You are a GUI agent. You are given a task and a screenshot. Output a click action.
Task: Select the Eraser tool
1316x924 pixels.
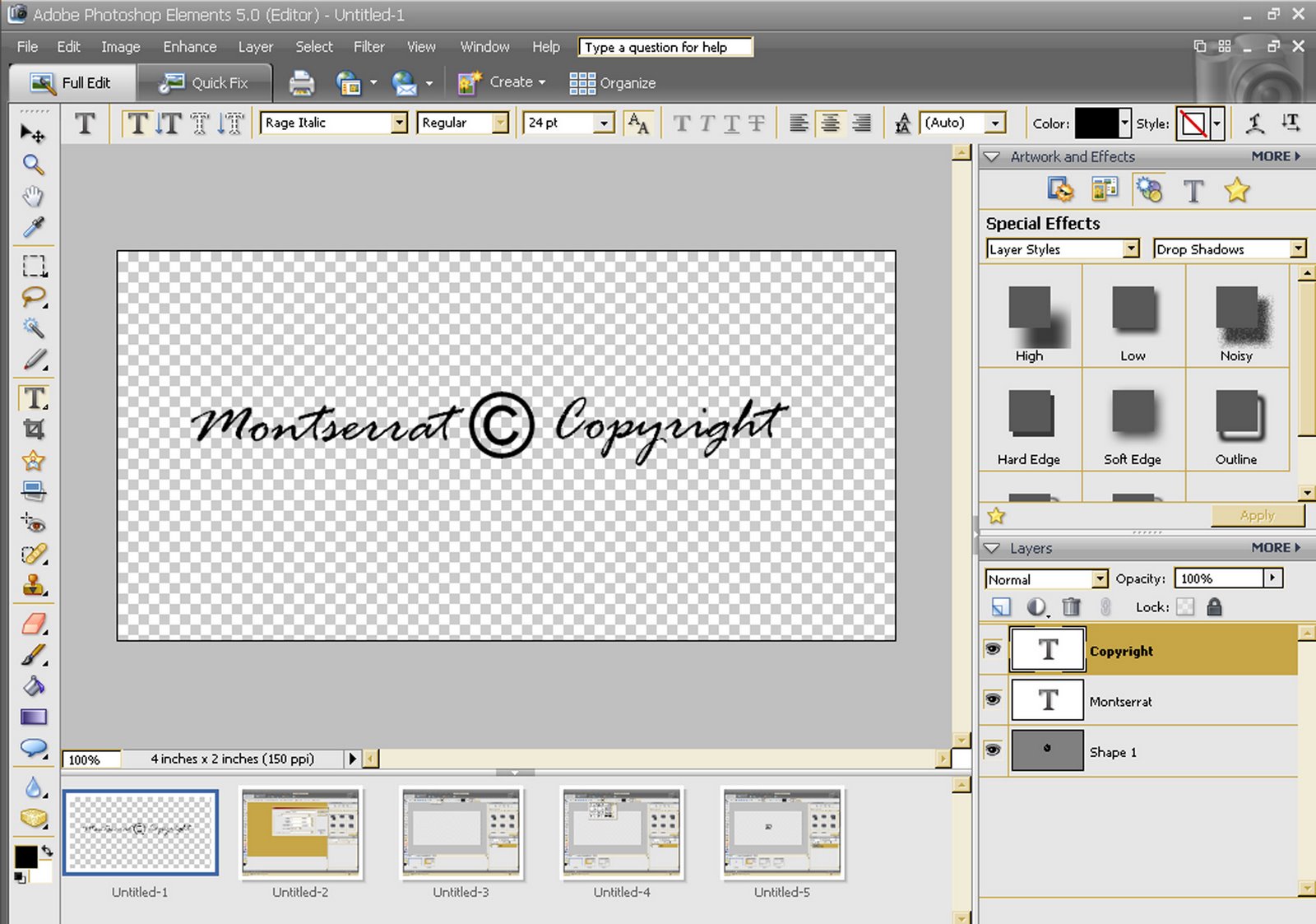34,623
